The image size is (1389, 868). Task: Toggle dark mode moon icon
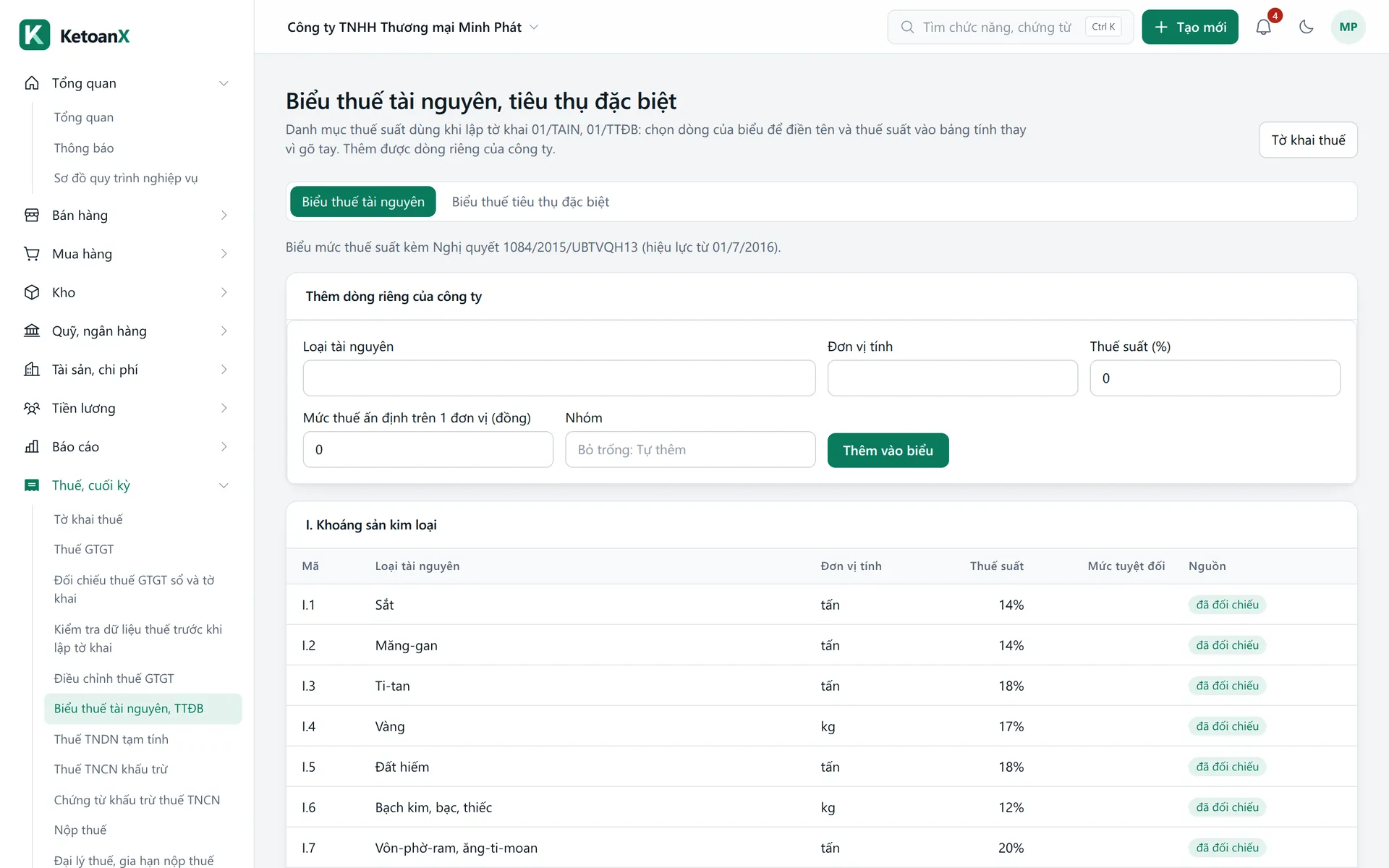(1306, 27)
